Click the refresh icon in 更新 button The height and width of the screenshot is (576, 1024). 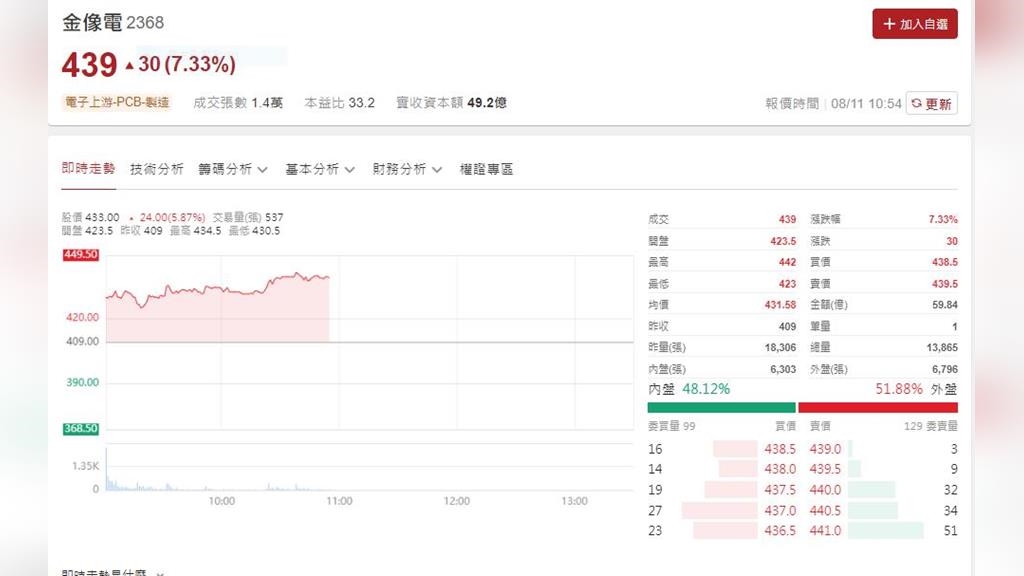coord(916,103)
